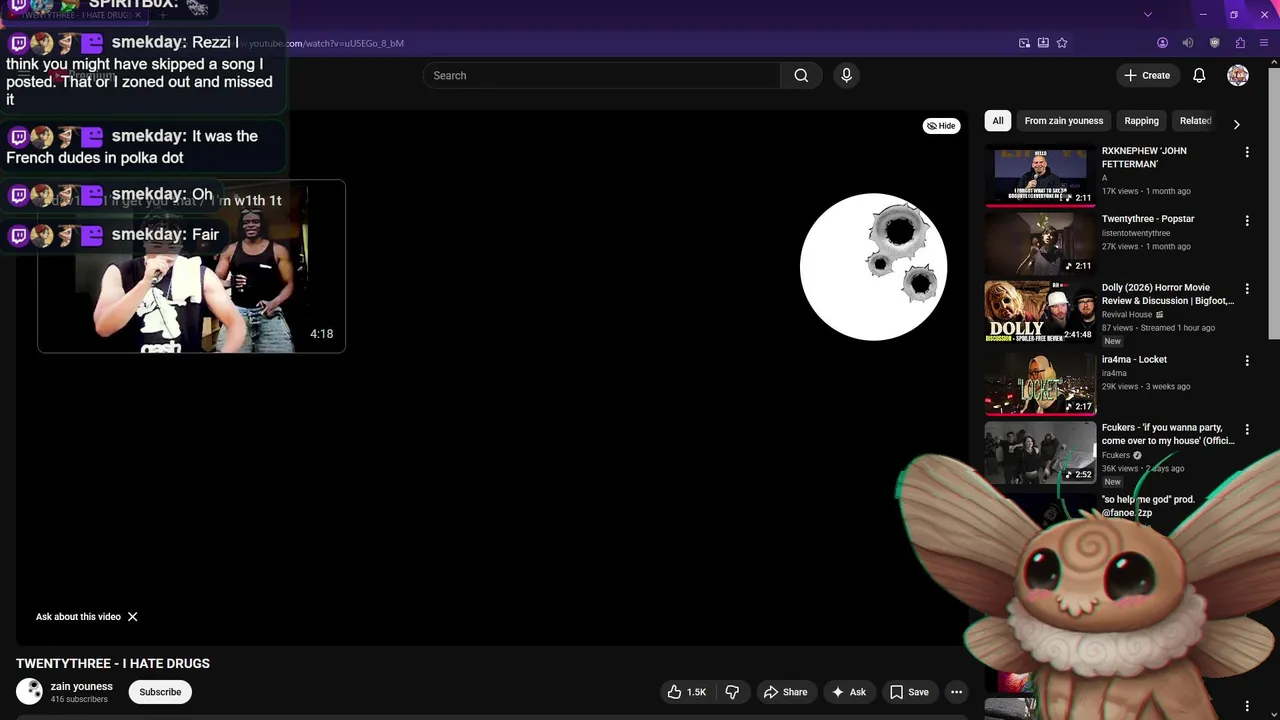Click title 'ira4ma - Locket'

(1134, 359)
